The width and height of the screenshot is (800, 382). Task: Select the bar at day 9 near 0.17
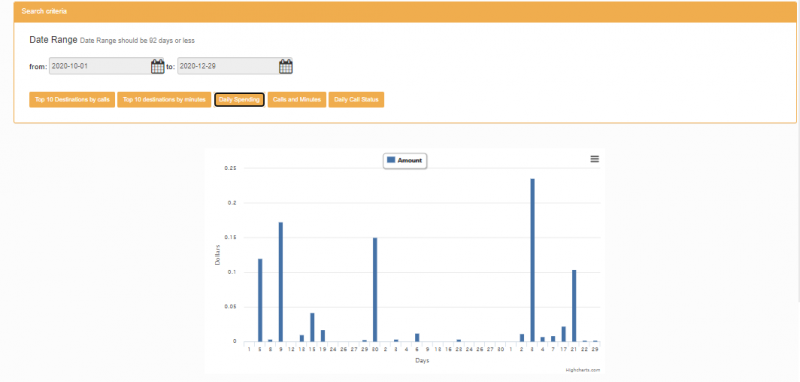(281, 282)
